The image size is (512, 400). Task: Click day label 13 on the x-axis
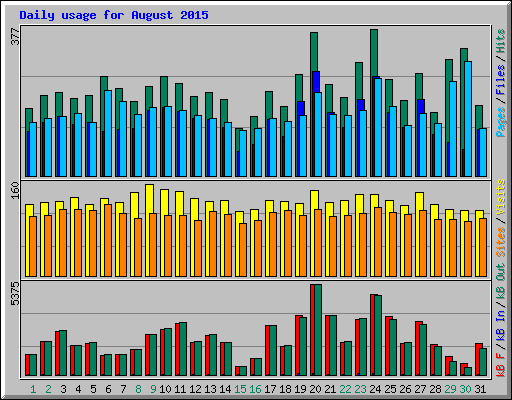point(210,389)
